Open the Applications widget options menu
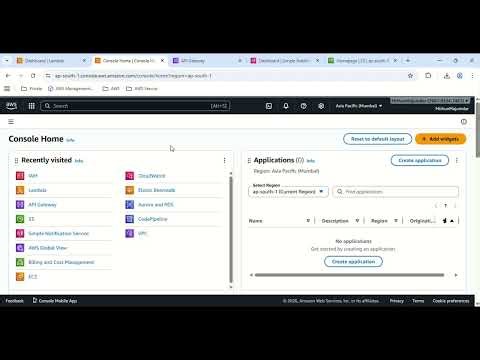Viewport: 480px width, 360px height. coord(457,161)
